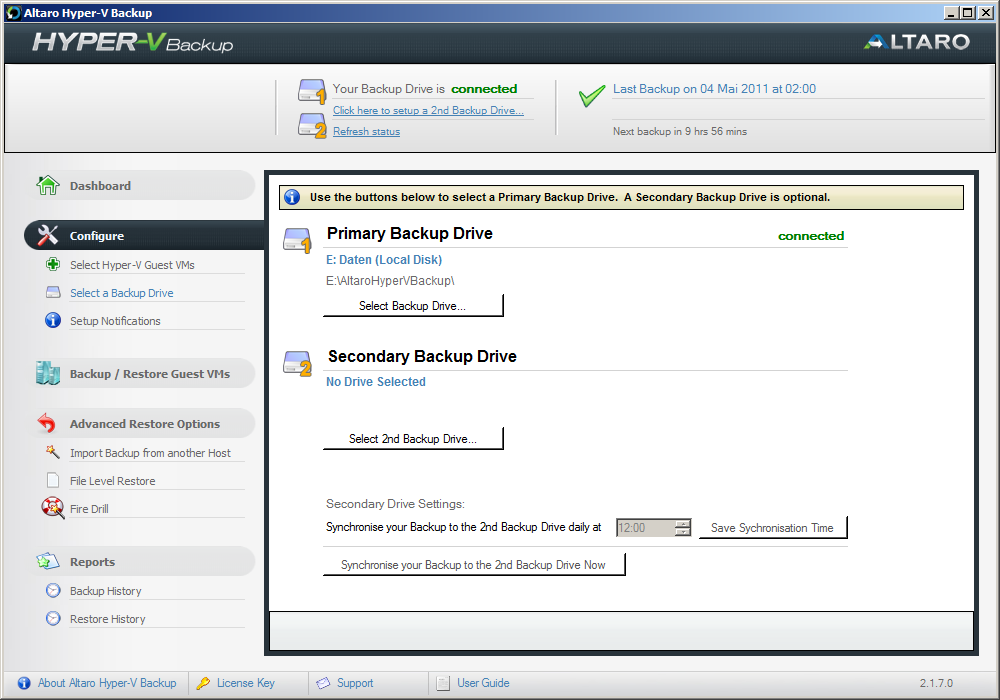The image size is (1000, 700).
Task: Click the clock icon beside Restore History
Action: point(54,618)
